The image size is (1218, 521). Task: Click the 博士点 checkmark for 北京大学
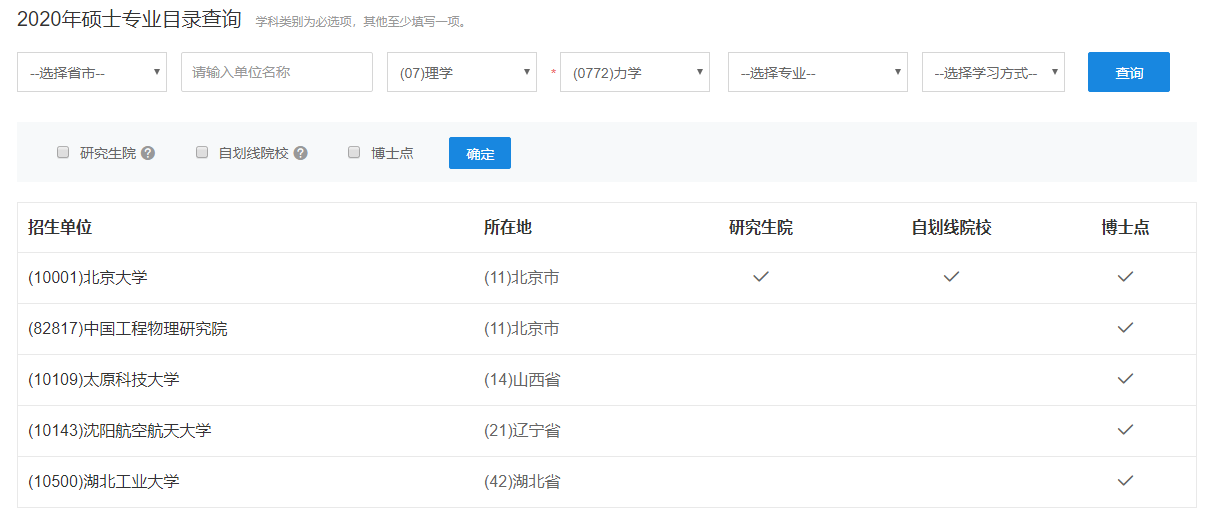point(1125,277)
